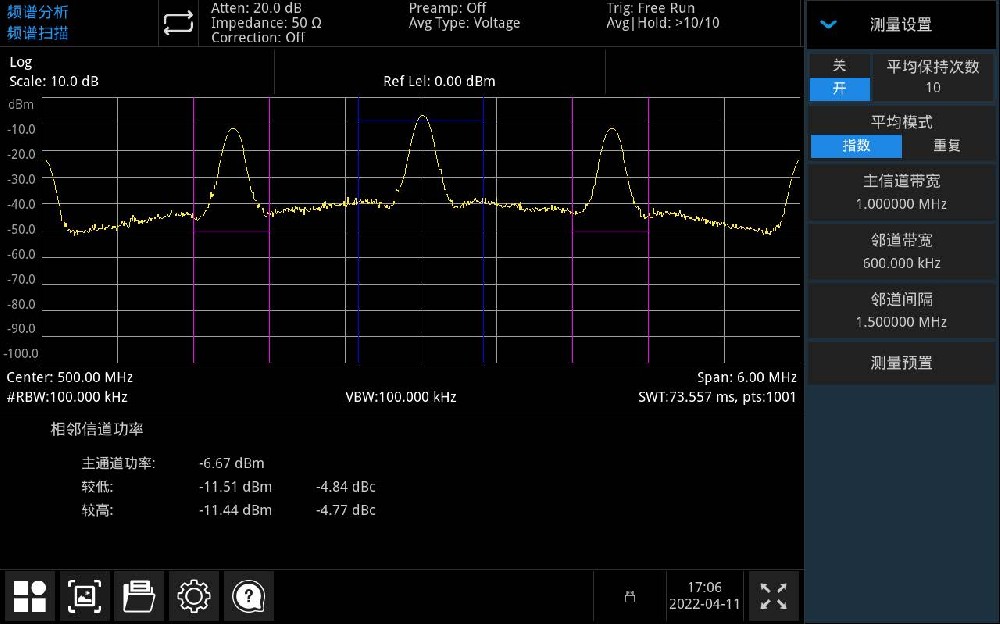Open the 频谱分析 mode selector
1000x624 pixels.
(x=38, y=12)
